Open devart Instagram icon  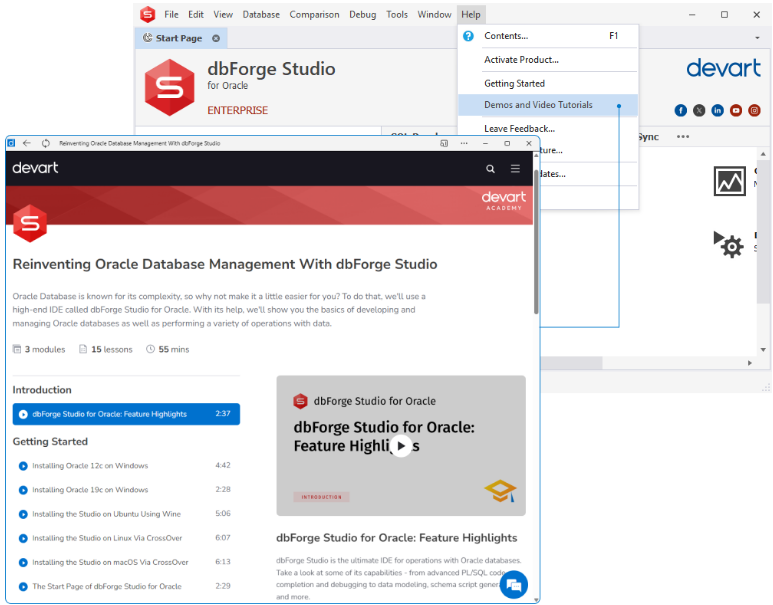pos(754,110)
